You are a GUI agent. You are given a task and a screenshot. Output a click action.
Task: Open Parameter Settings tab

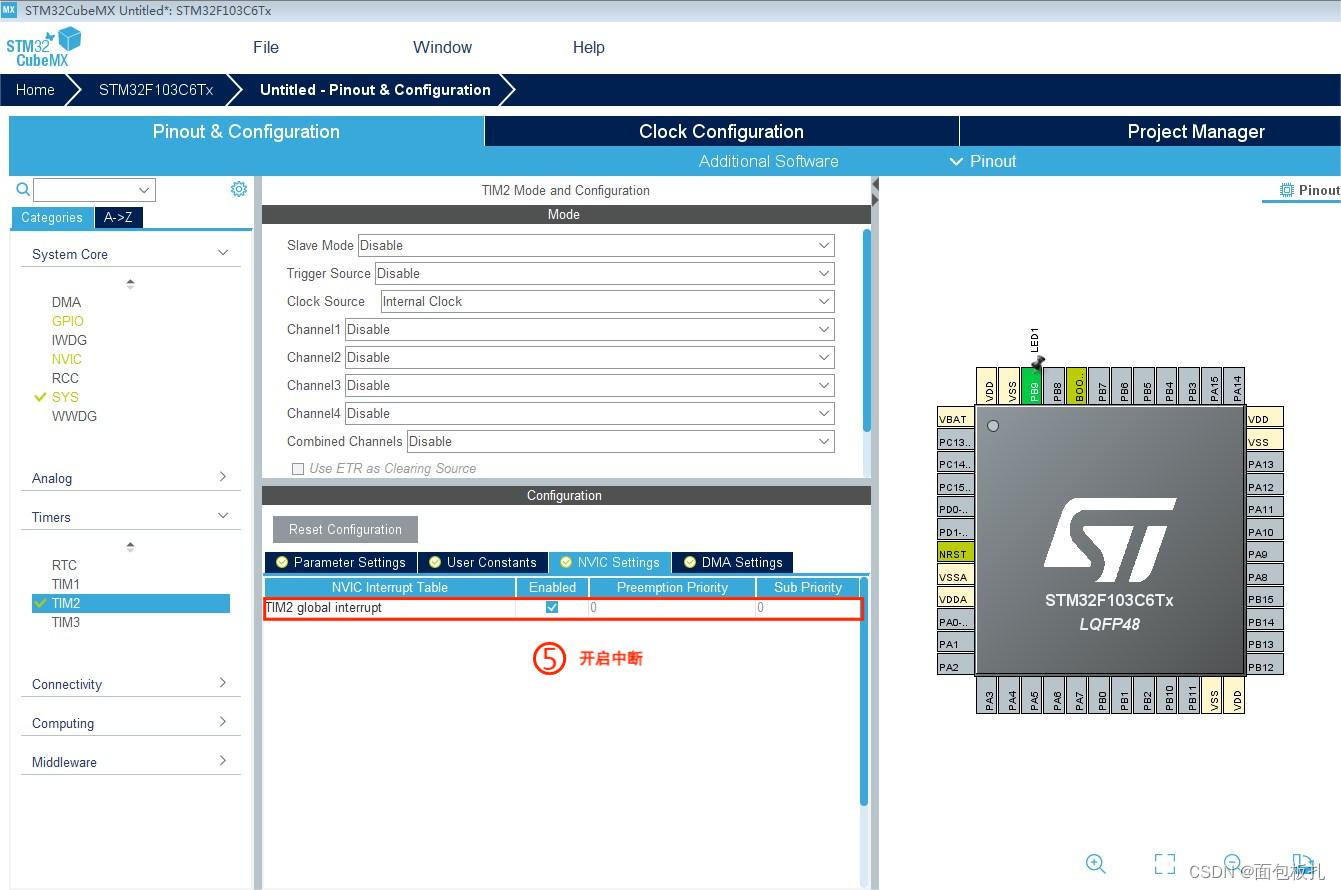(341, 562)
